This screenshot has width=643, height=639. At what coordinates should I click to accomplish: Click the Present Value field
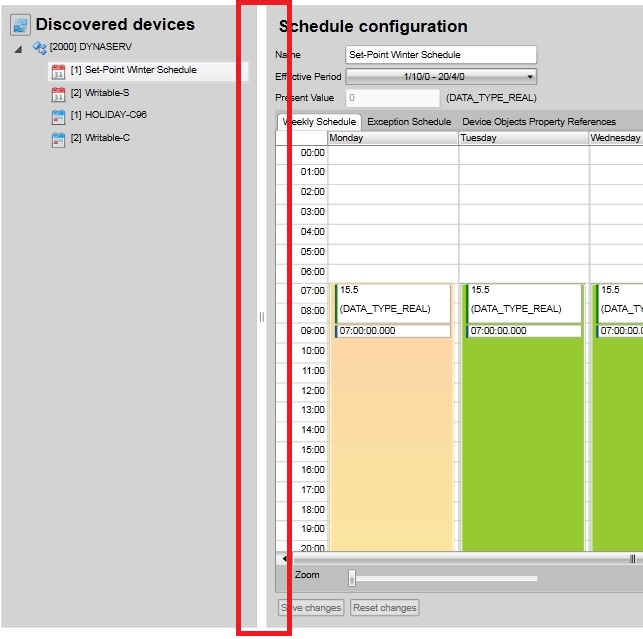click(x=392, y=98)
